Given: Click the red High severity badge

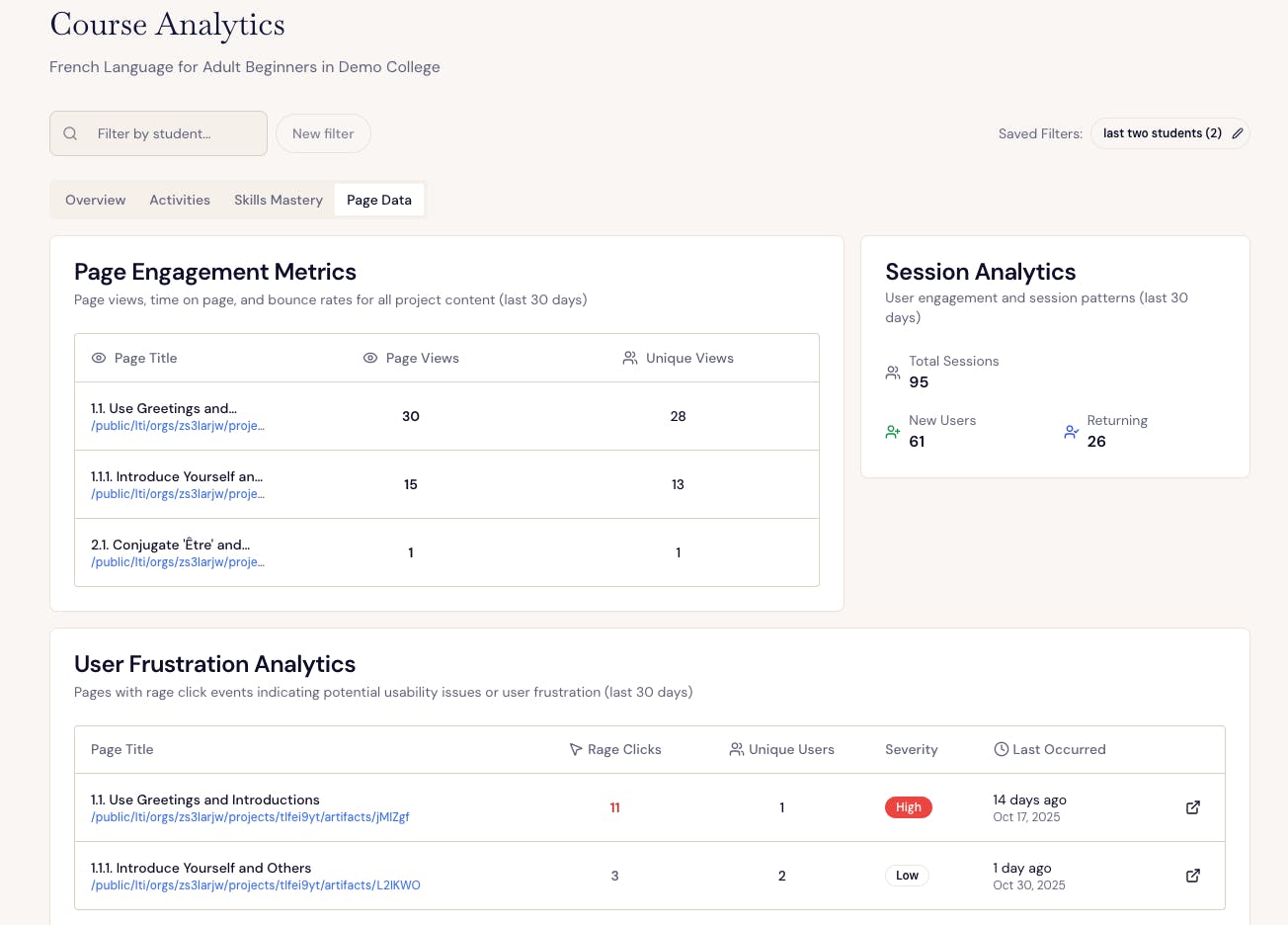Looking at the screenshot, I should coord(908,807).
